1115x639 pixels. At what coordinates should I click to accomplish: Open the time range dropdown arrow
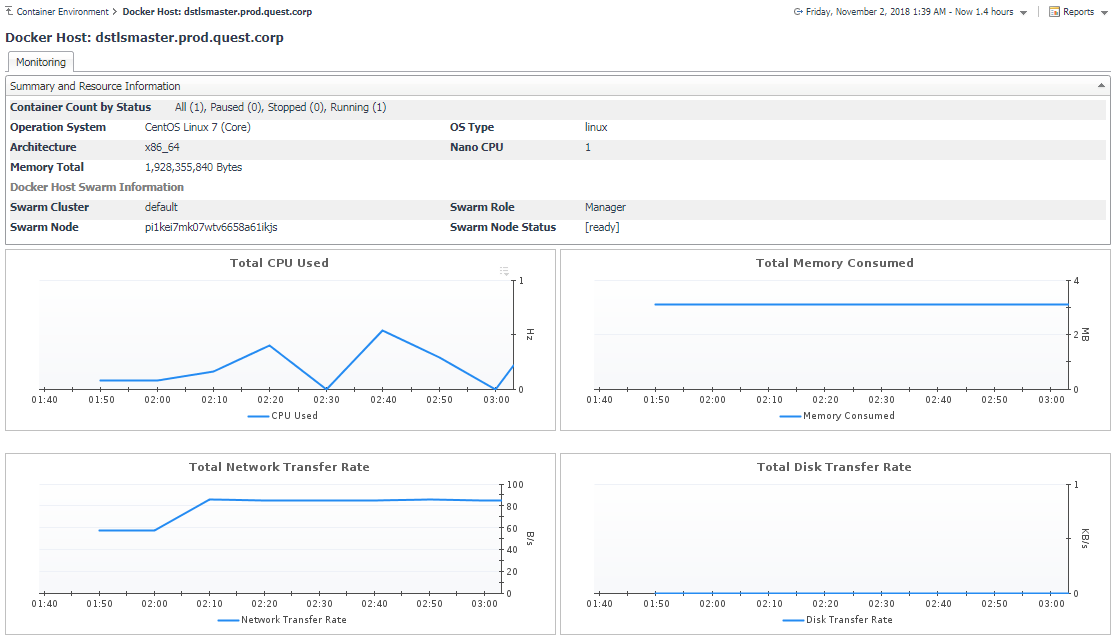pyautogui.click(x=1023, y=12)
